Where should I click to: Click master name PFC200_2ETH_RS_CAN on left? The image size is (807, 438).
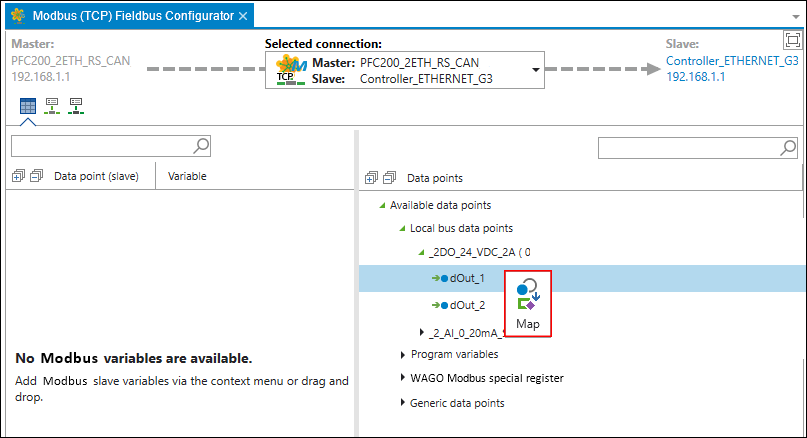[71, 61]
